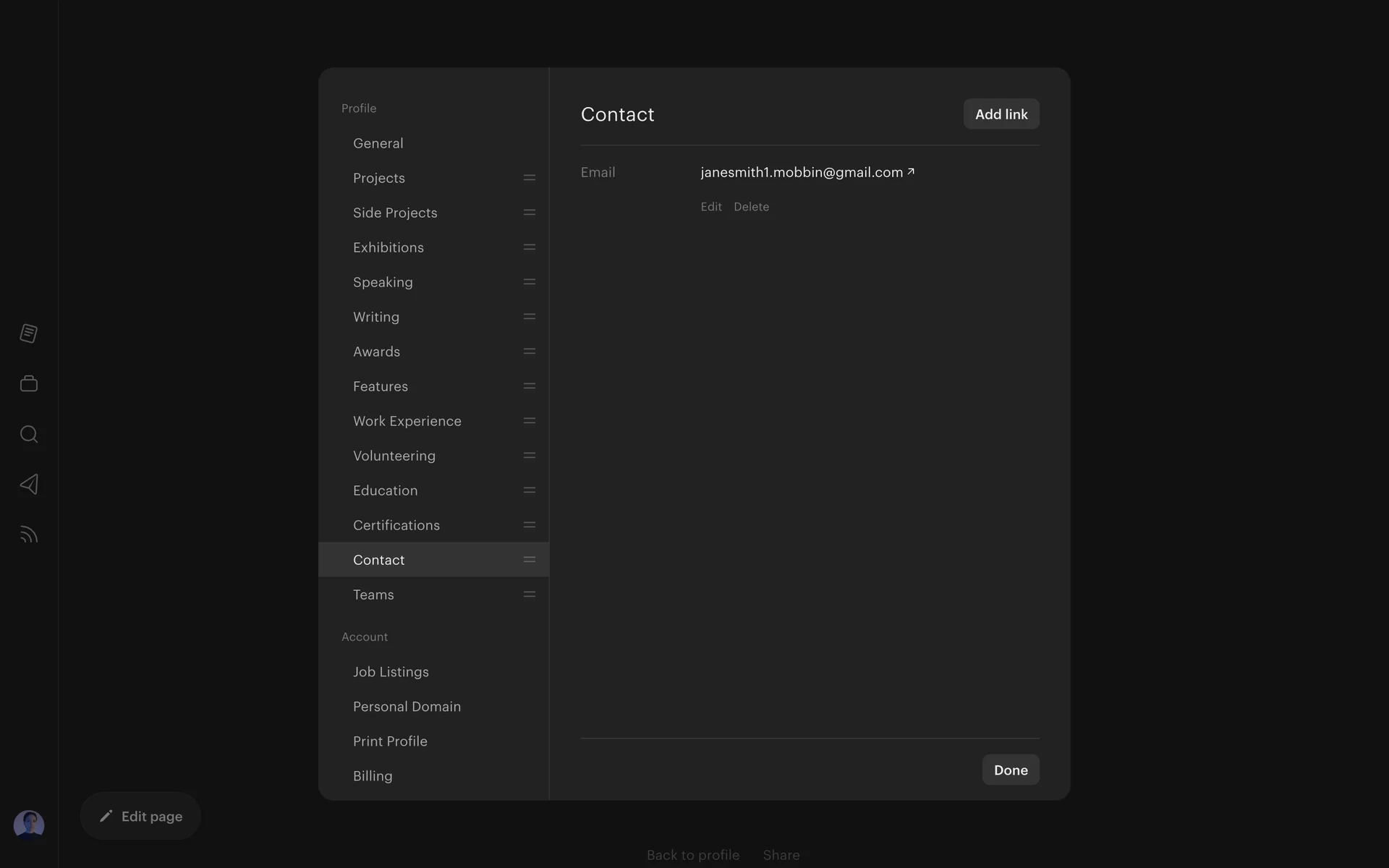The width and height of the screenshot is (1389, 868).
Task: Click the Done button
Action: pos(1011,770)
